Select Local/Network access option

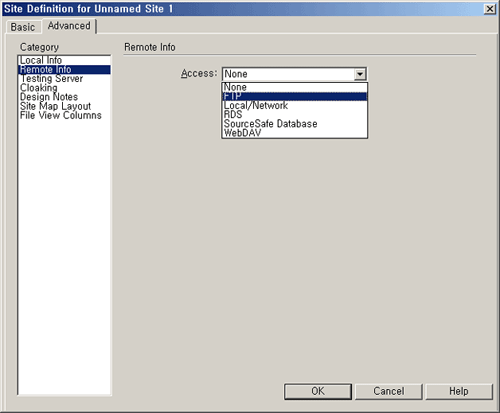point(295,106)
